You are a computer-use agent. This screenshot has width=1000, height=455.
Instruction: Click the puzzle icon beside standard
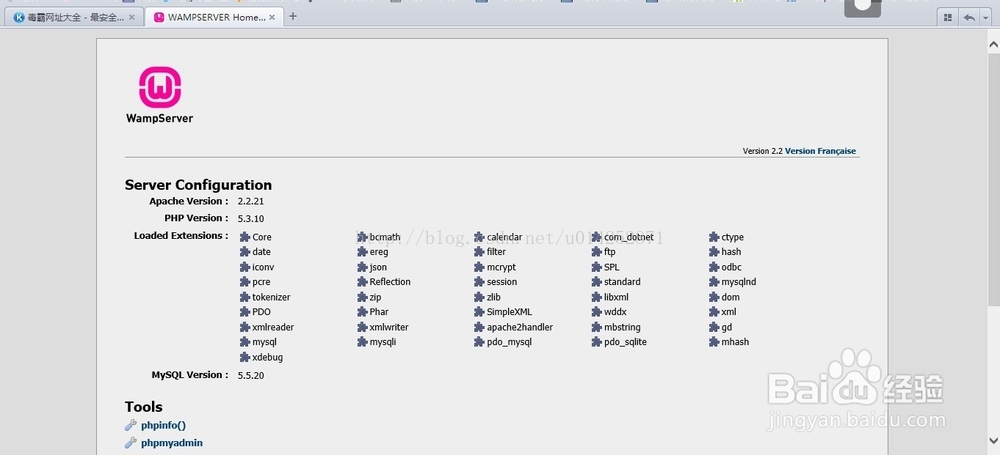pos(597,281)
